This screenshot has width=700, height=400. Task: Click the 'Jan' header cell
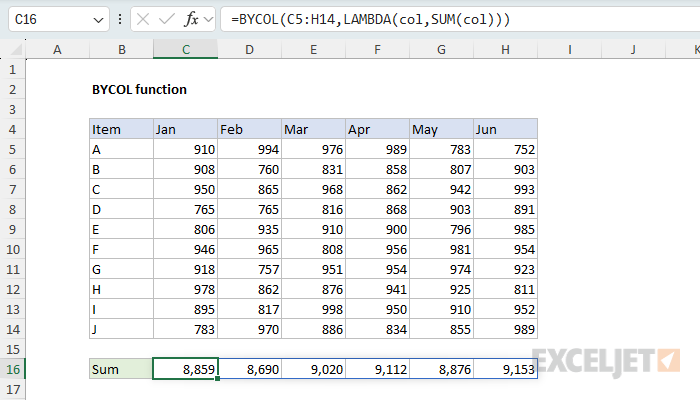pos(186,129)
